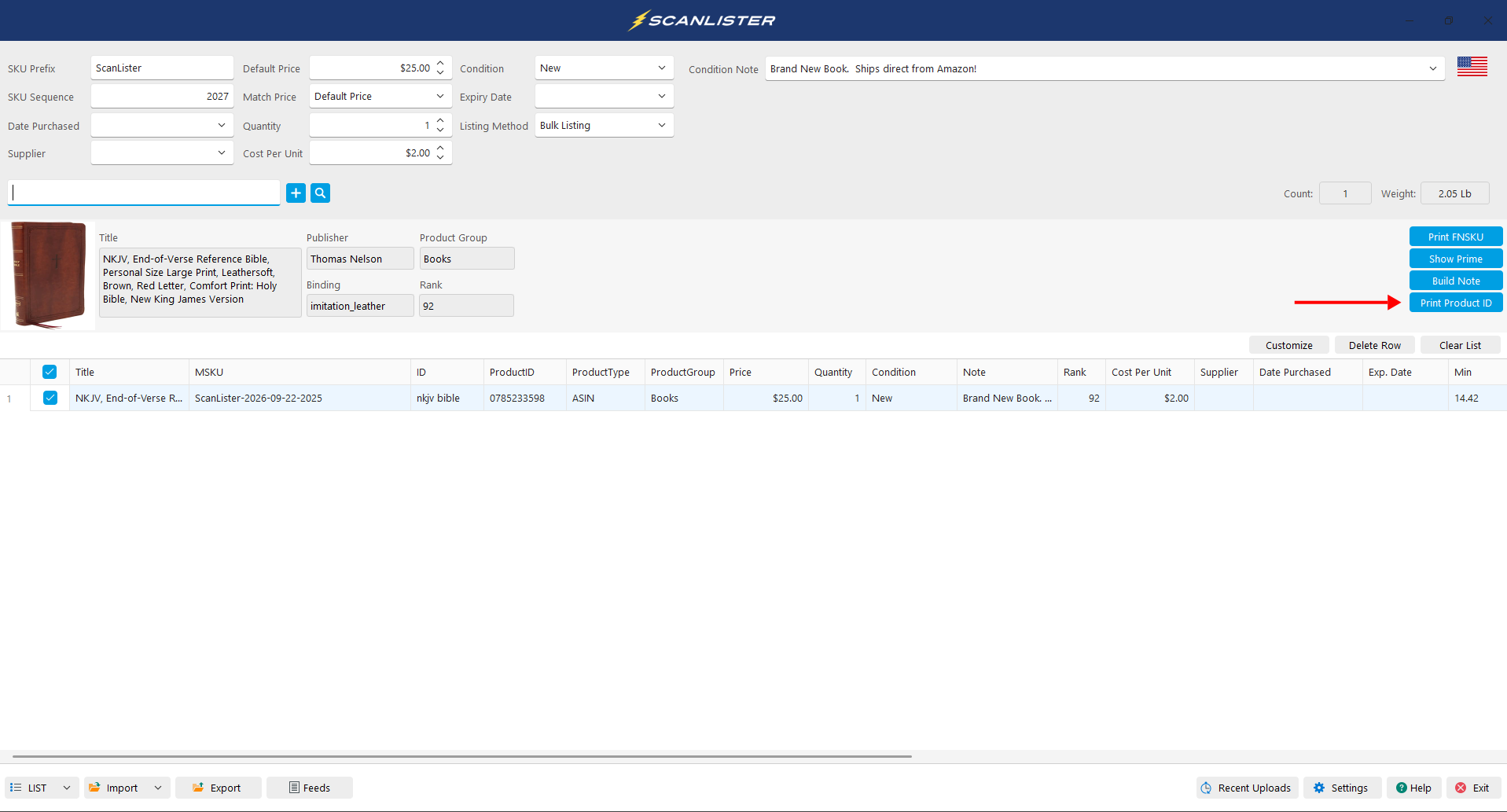
Task: Open the Expiry Date dropdown
Action: click(x=604, y=97)
